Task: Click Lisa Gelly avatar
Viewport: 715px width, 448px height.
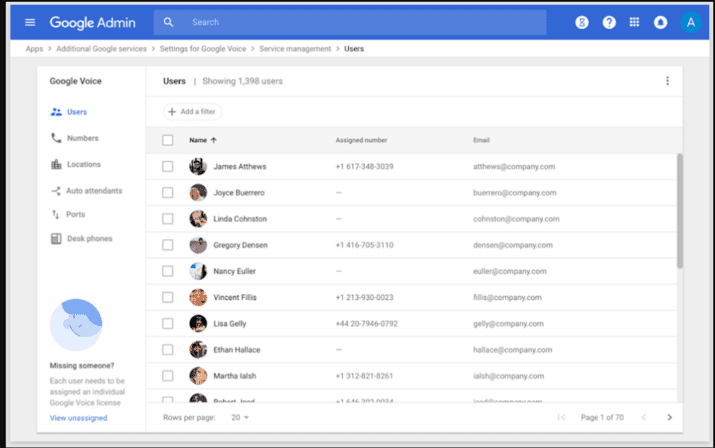Action: click(x=198, y=323)
